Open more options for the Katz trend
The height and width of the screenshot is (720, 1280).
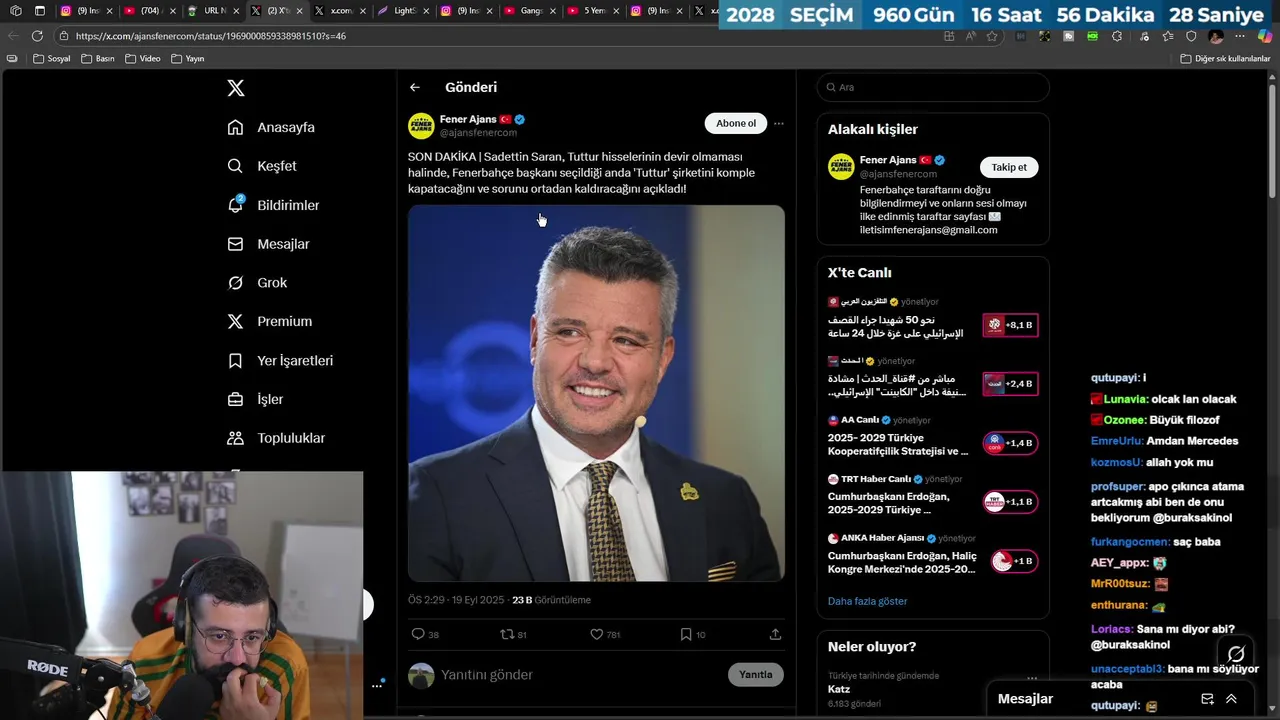tap(1032, 677)
